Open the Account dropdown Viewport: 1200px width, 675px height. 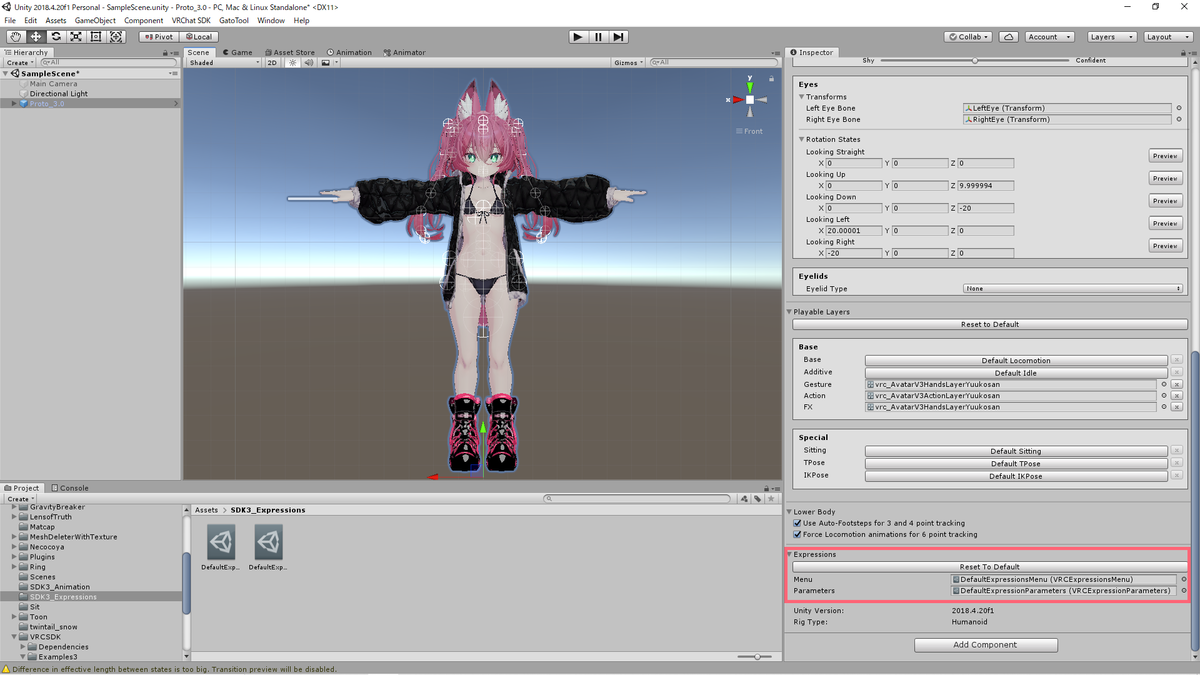point(1049,37)
